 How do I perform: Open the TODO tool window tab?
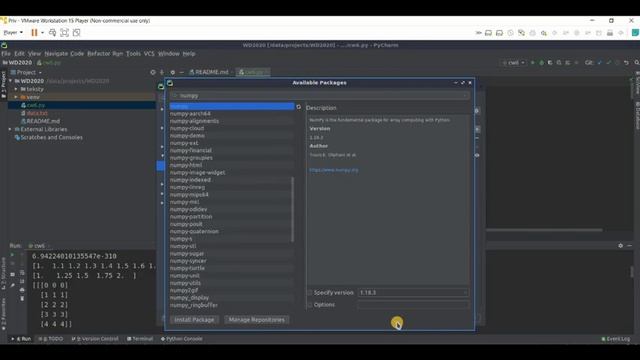coord(51,339)
